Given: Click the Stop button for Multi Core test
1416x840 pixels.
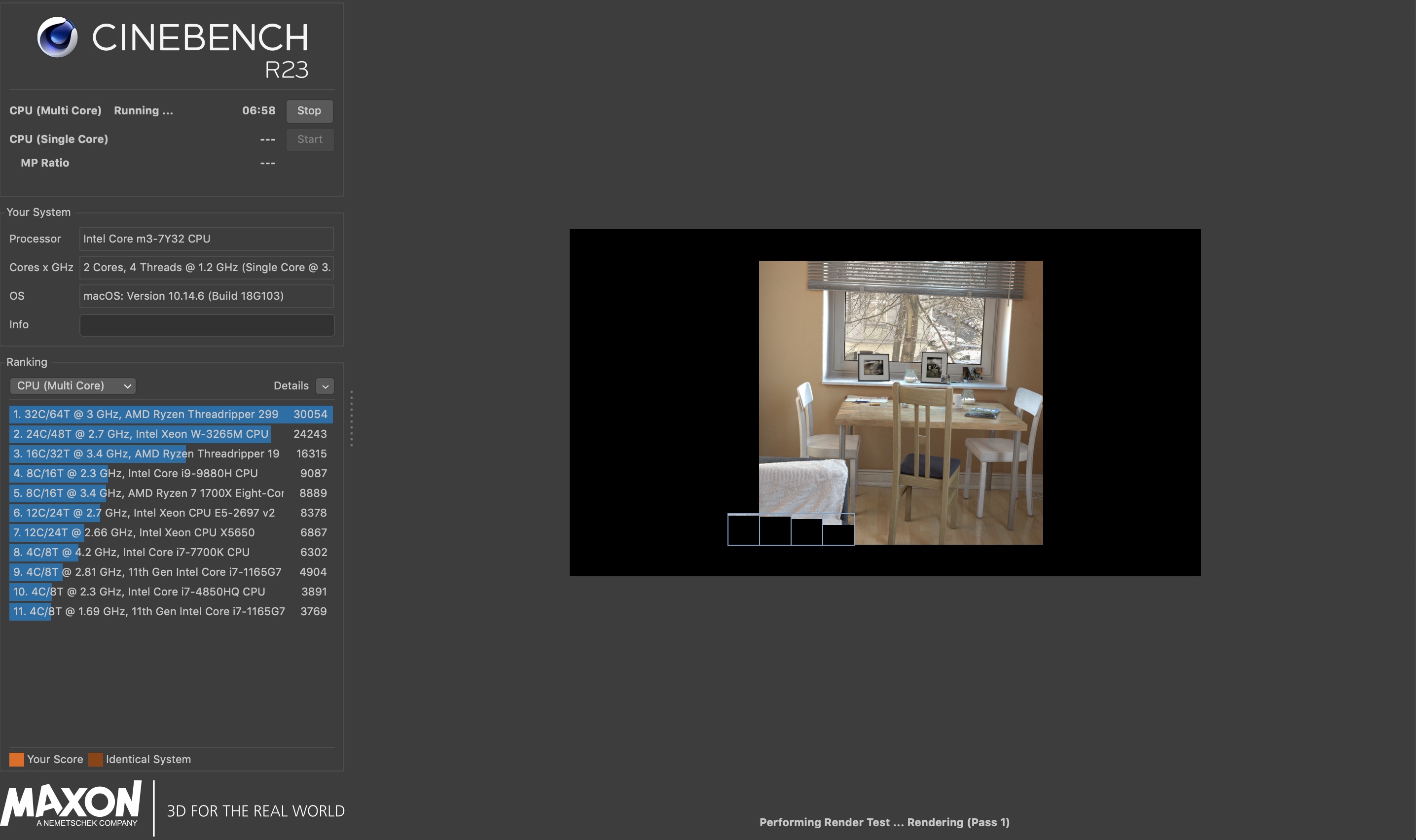Looking at the screenshot, I should coord(310,110).
